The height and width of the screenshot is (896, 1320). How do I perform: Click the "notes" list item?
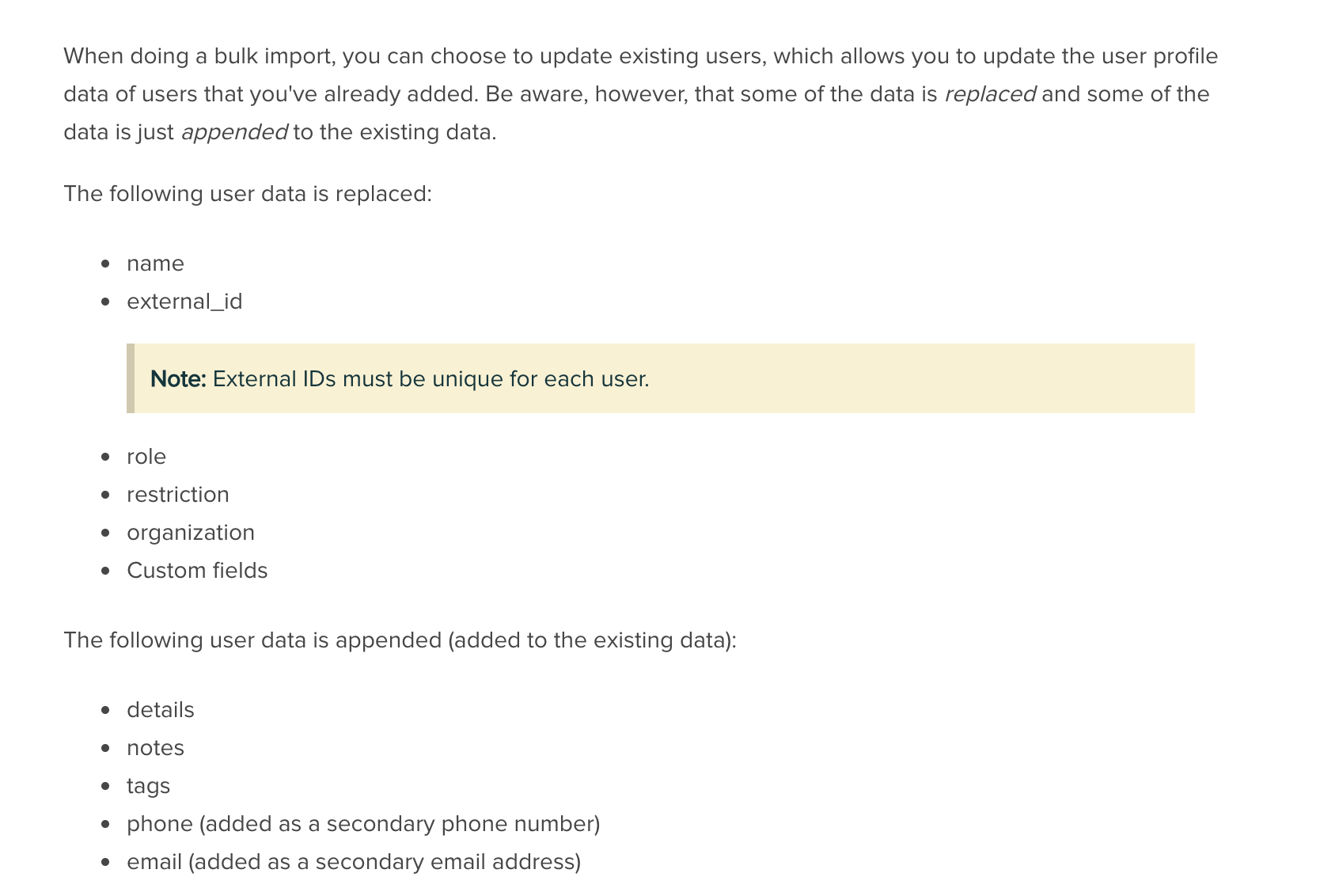155,748
